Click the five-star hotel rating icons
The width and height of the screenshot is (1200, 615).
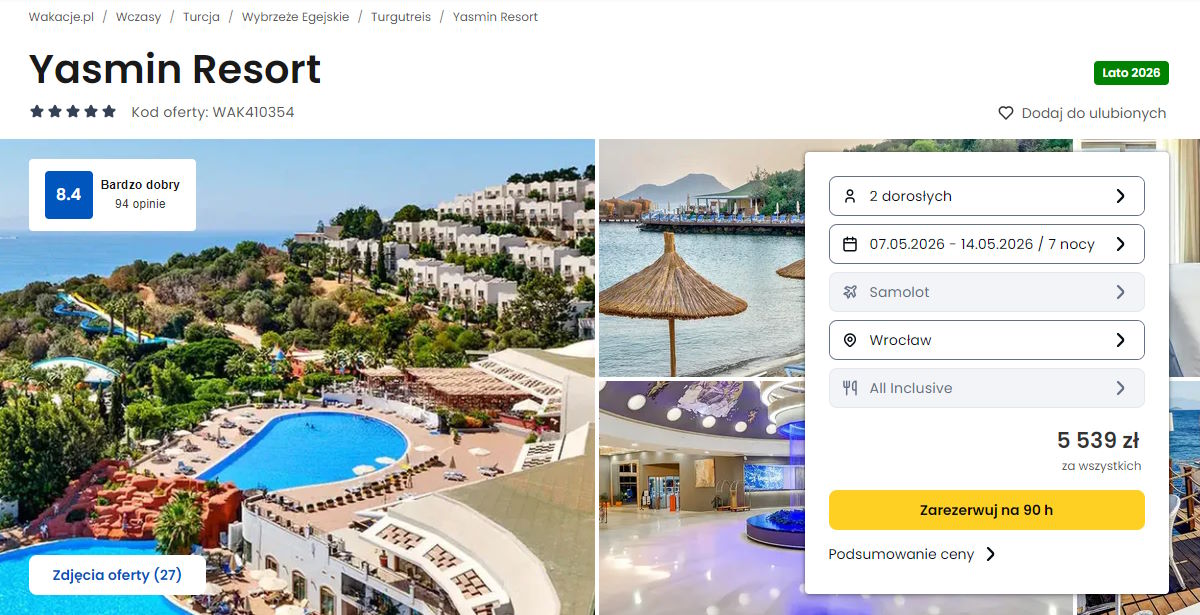(x=73, y=112)
